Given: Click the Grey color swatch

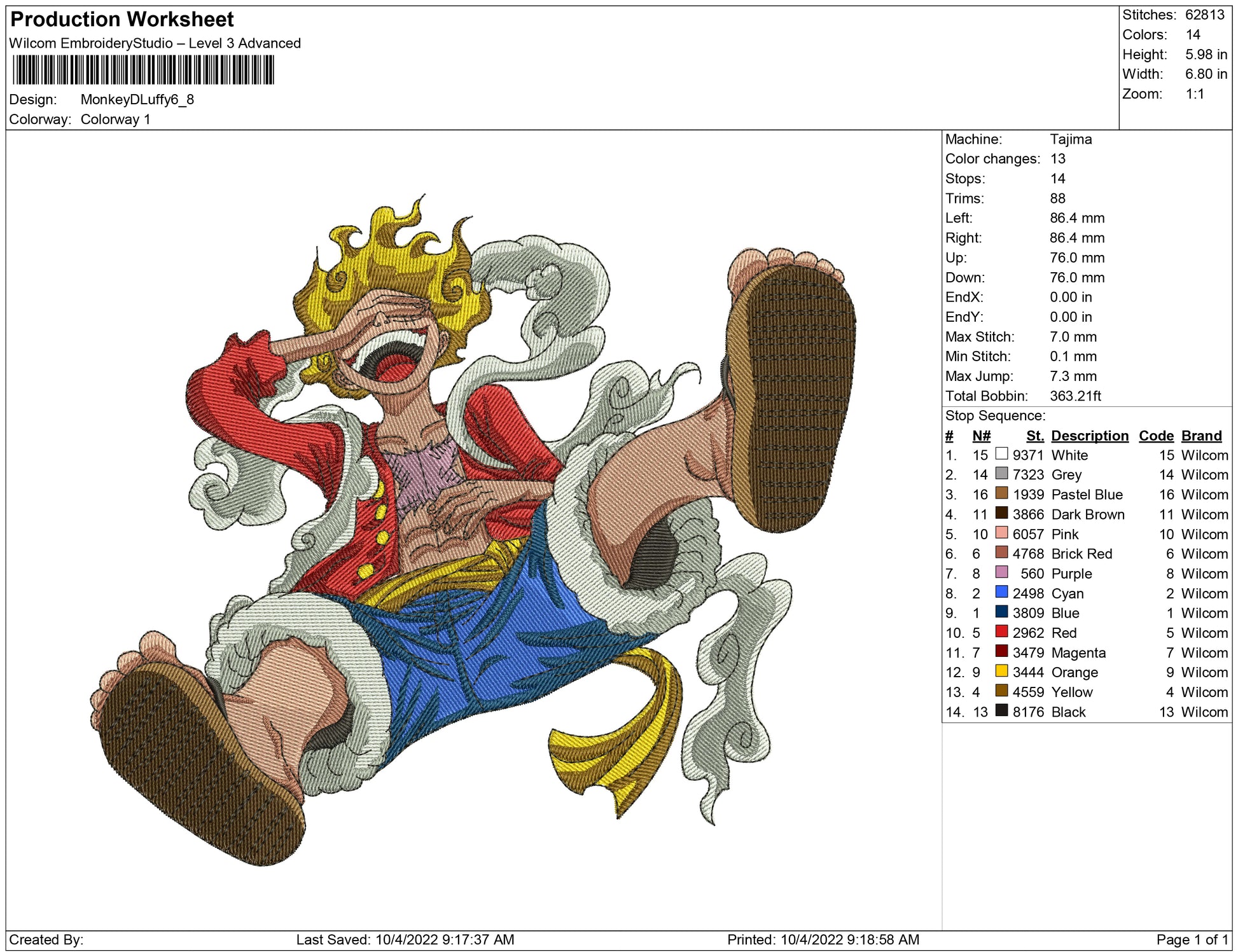Looking at the screenshot, I should [1001, 474].
